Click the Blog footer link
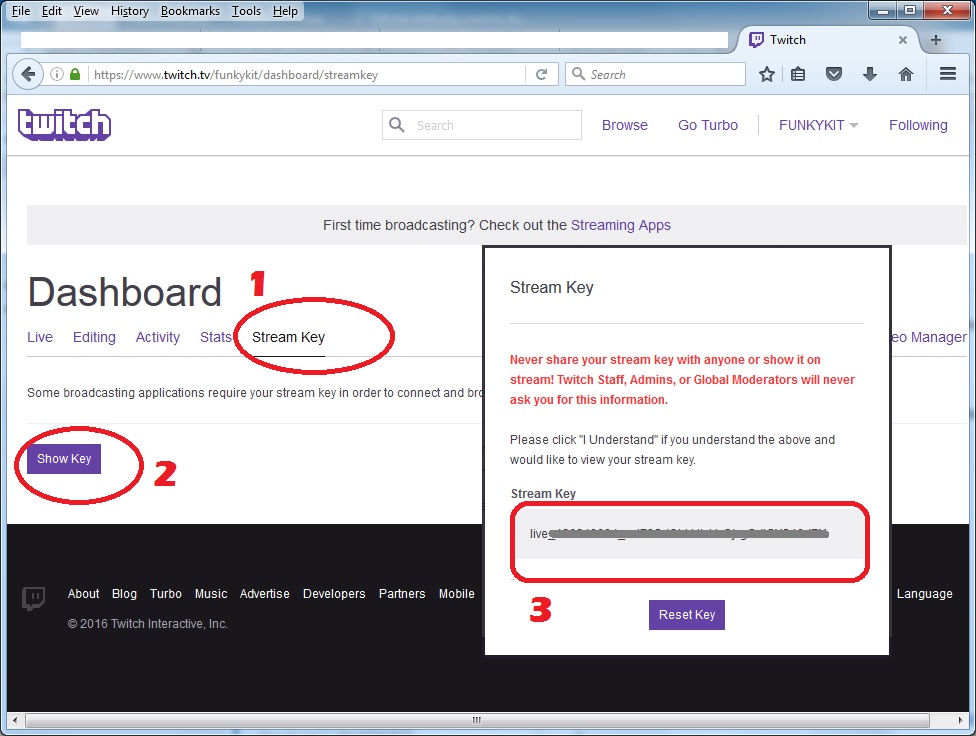Image resolution: width=976 pixels, height=736 pixels. [124, 593]
